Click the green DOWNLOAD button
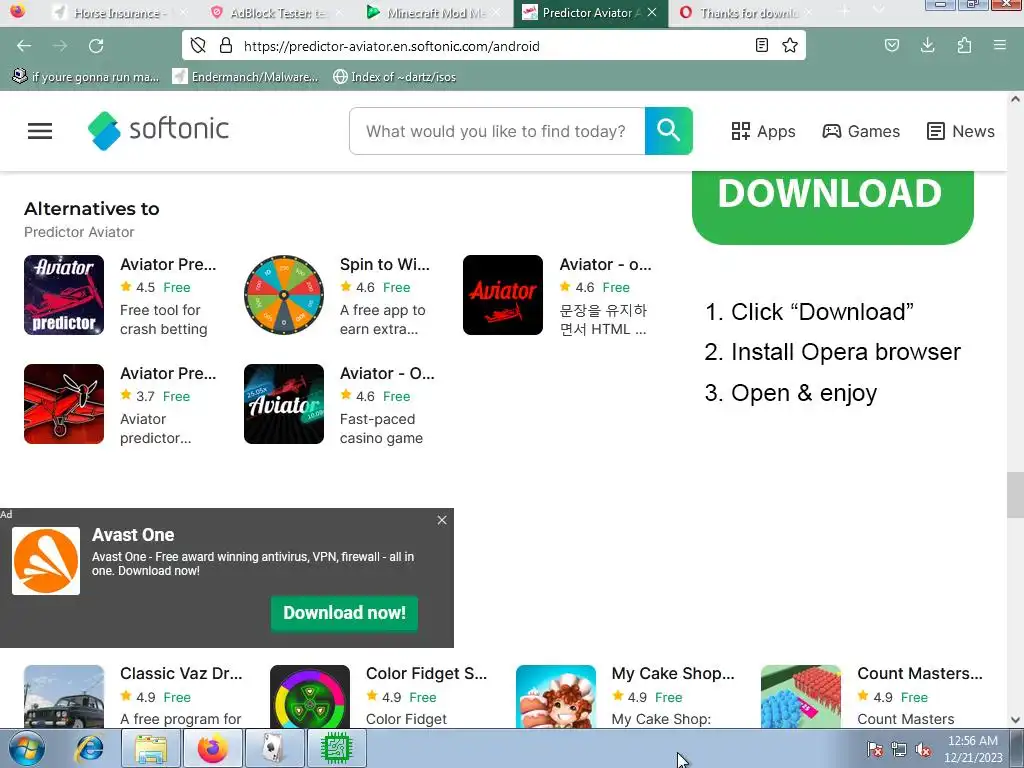The image size is (1024, 768). [x=833, y=207]
